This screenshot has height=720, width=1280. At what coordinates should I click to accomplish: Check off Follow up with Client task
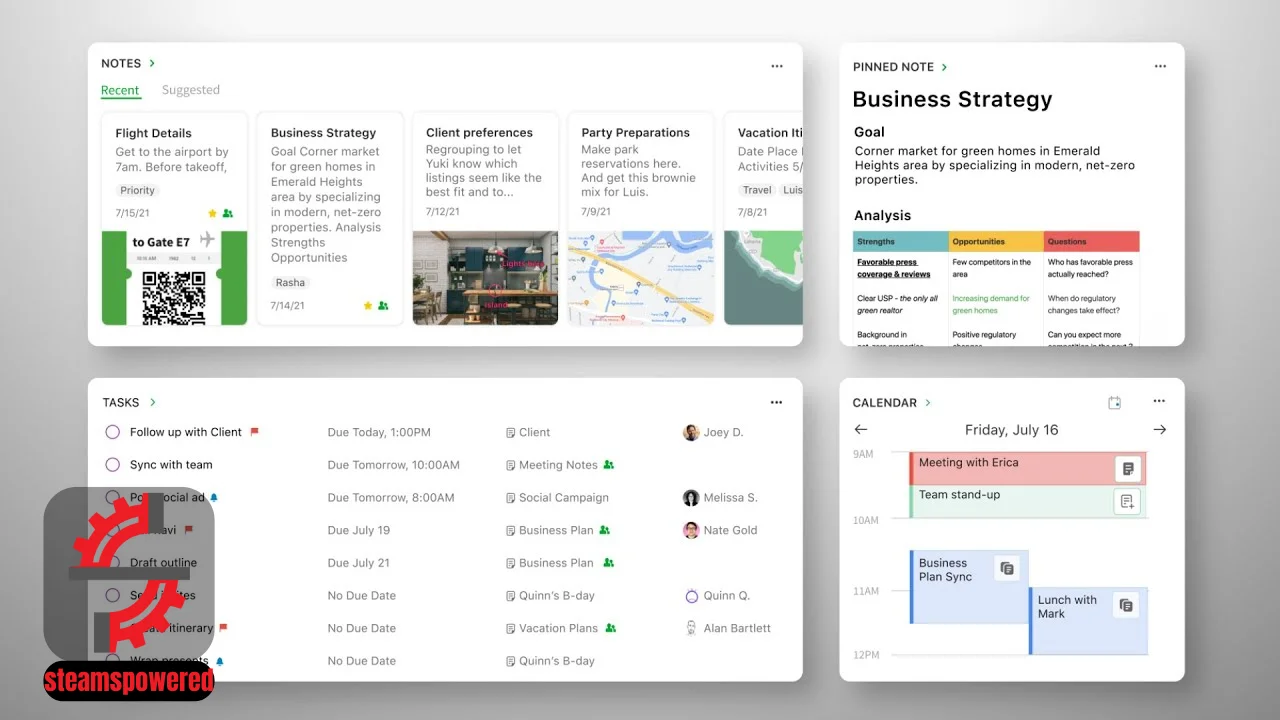pyautogui.click(x=112, y=432)
